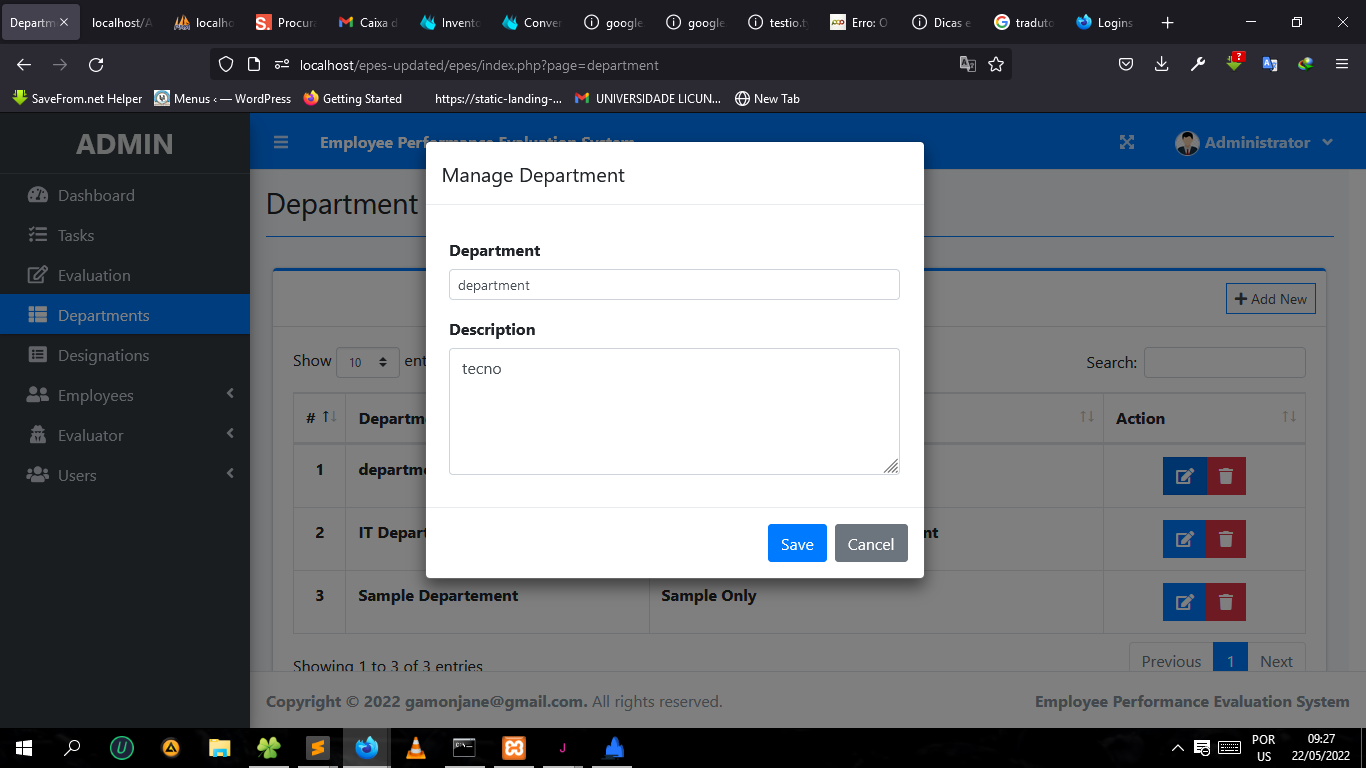Click the Evaluation pencil icon in sidebar
Viewport: 1366px width, 768px height.
38,275
